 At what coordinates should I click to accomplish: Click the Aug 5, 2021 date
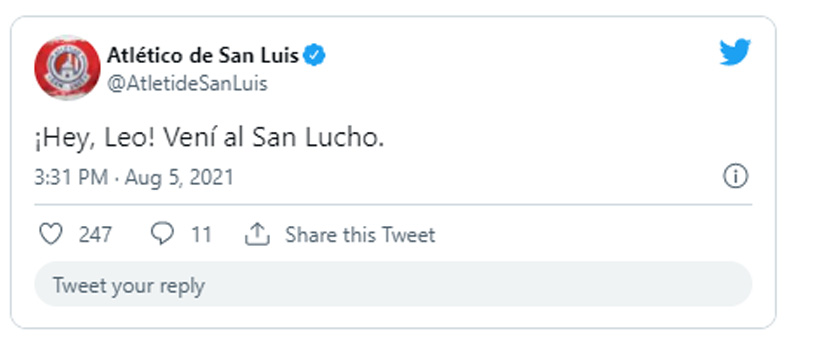click(179, 178)
